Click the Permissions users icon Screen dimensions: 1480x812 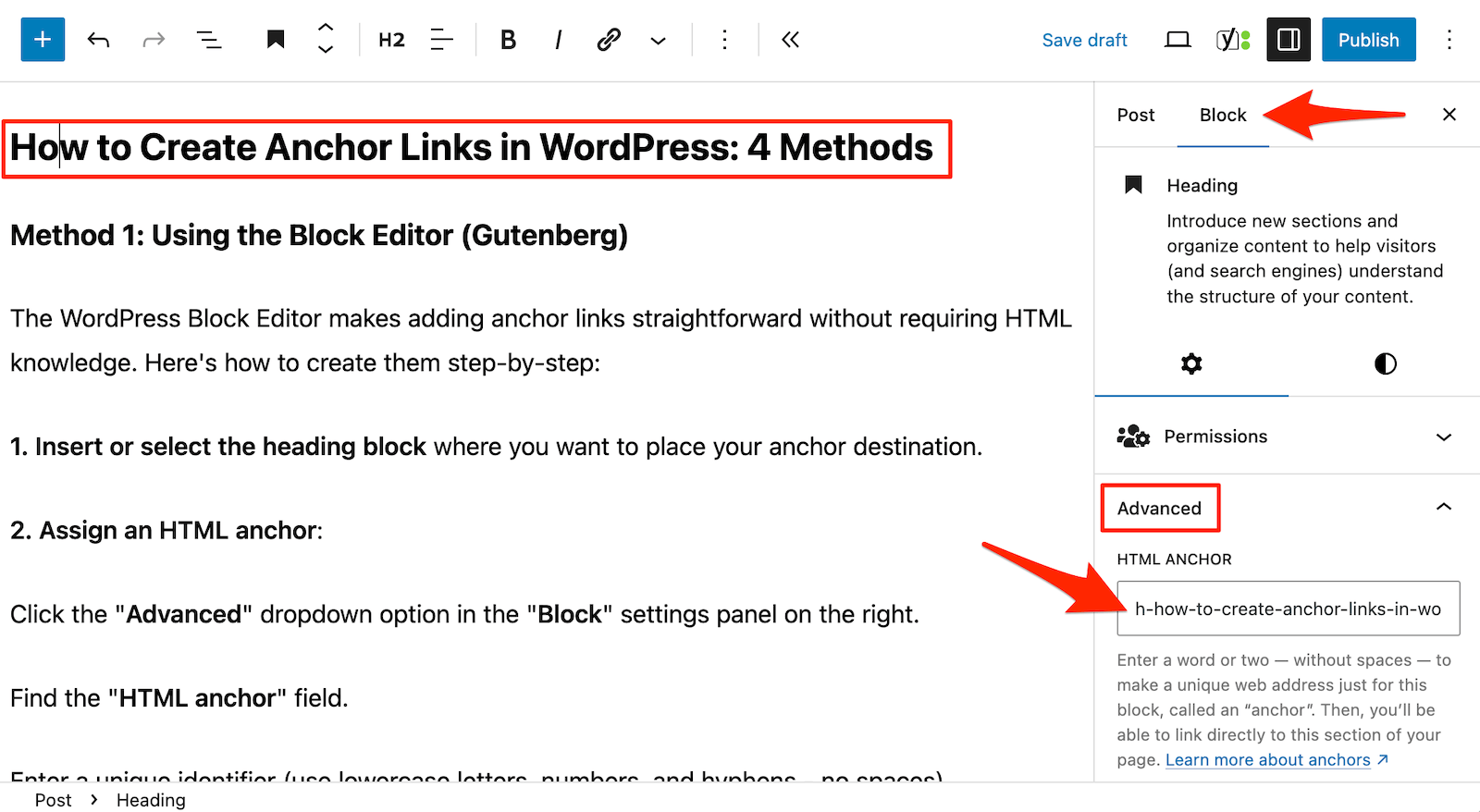click(1133, 437)
